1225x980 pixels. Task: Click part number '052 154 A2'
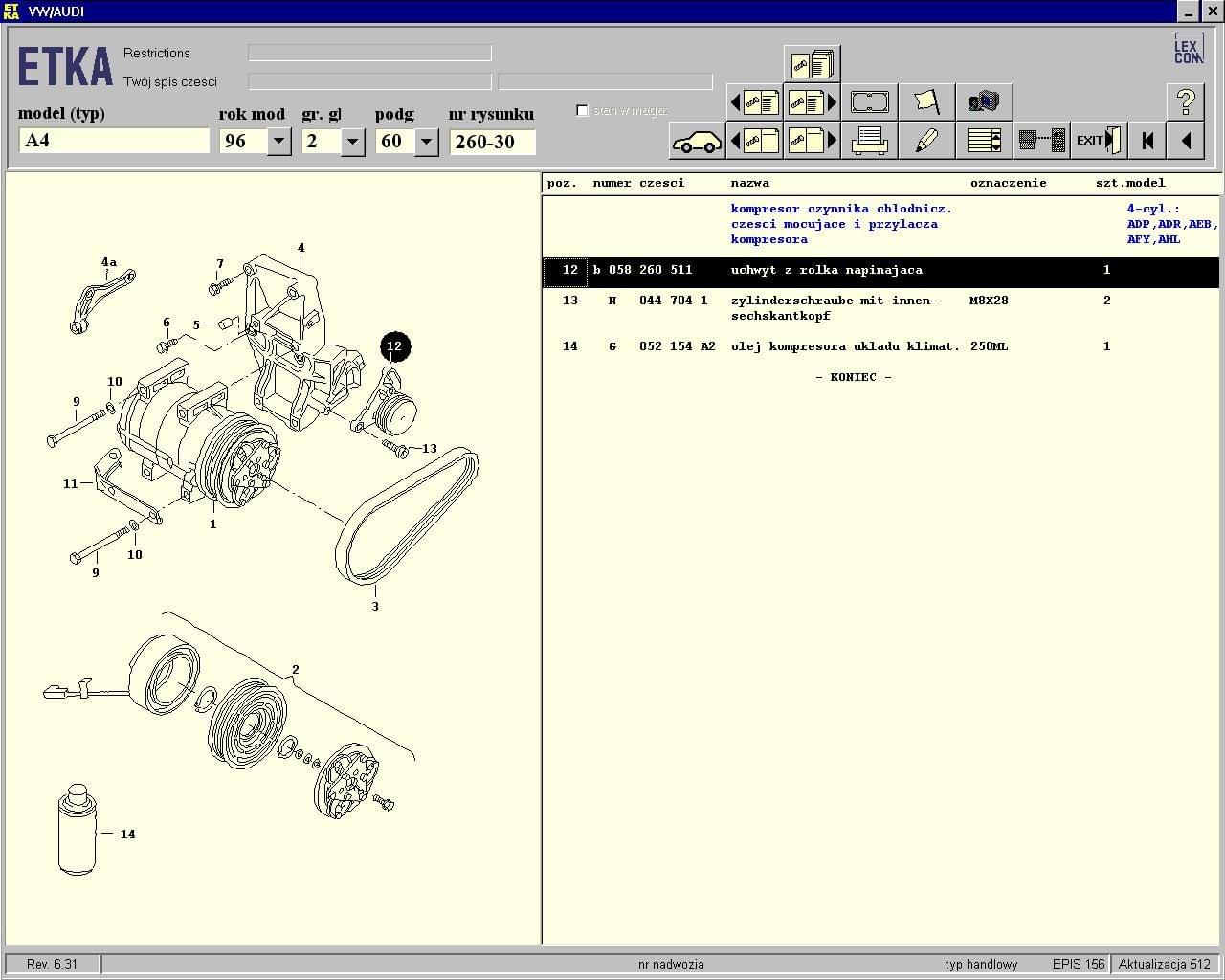(x=677, y=346)
